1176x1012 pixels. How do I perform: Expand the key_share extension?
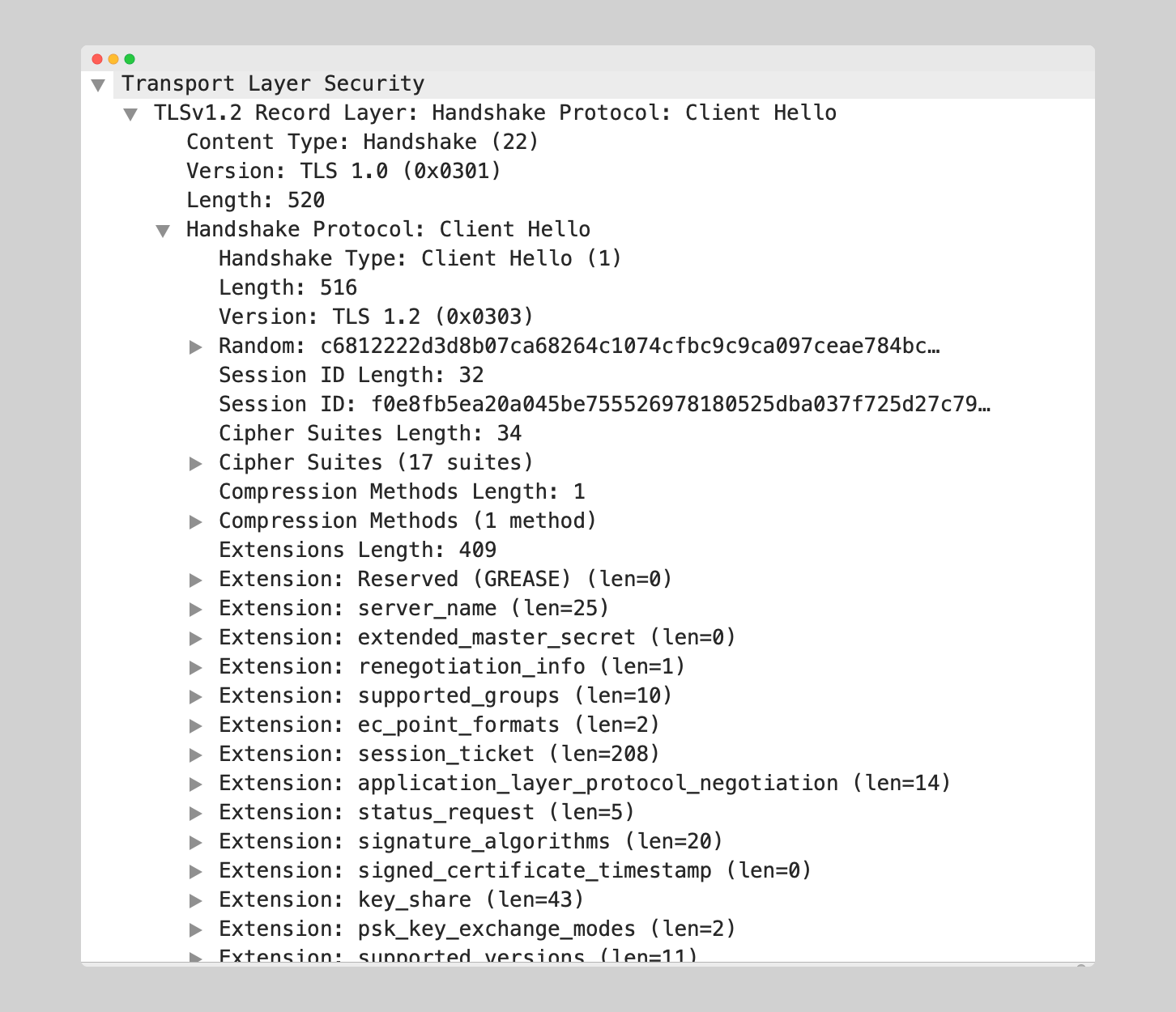(x=197, y=900)
